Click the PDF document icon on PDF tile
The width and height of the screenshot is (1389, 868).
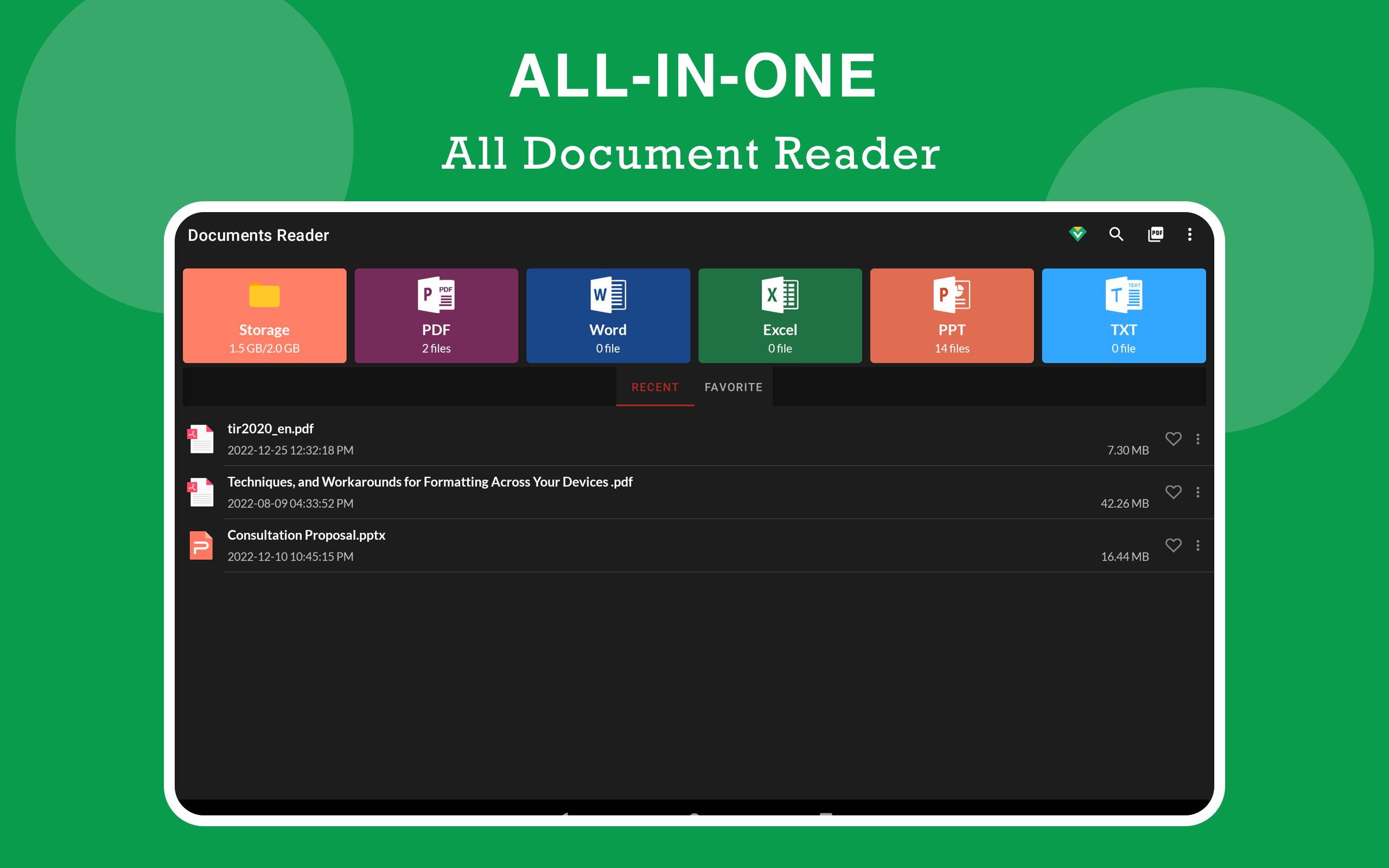point(436,295)
